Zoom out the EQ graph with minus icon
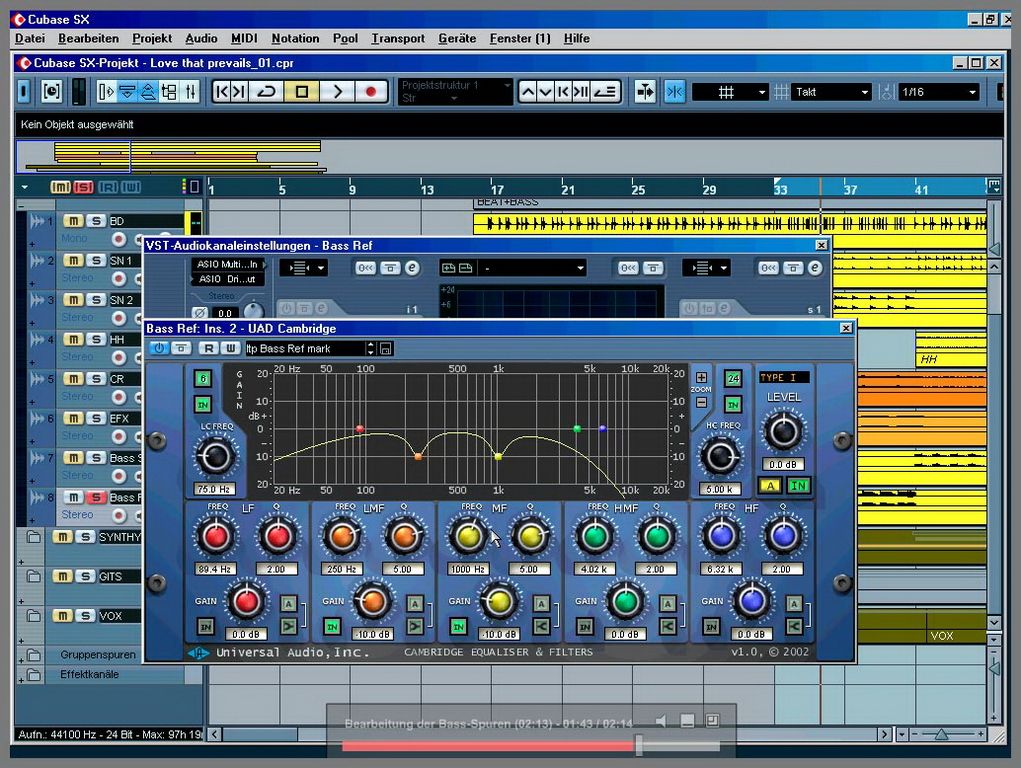This screenshot has width=1021, height=768. (x=701, y=403)
